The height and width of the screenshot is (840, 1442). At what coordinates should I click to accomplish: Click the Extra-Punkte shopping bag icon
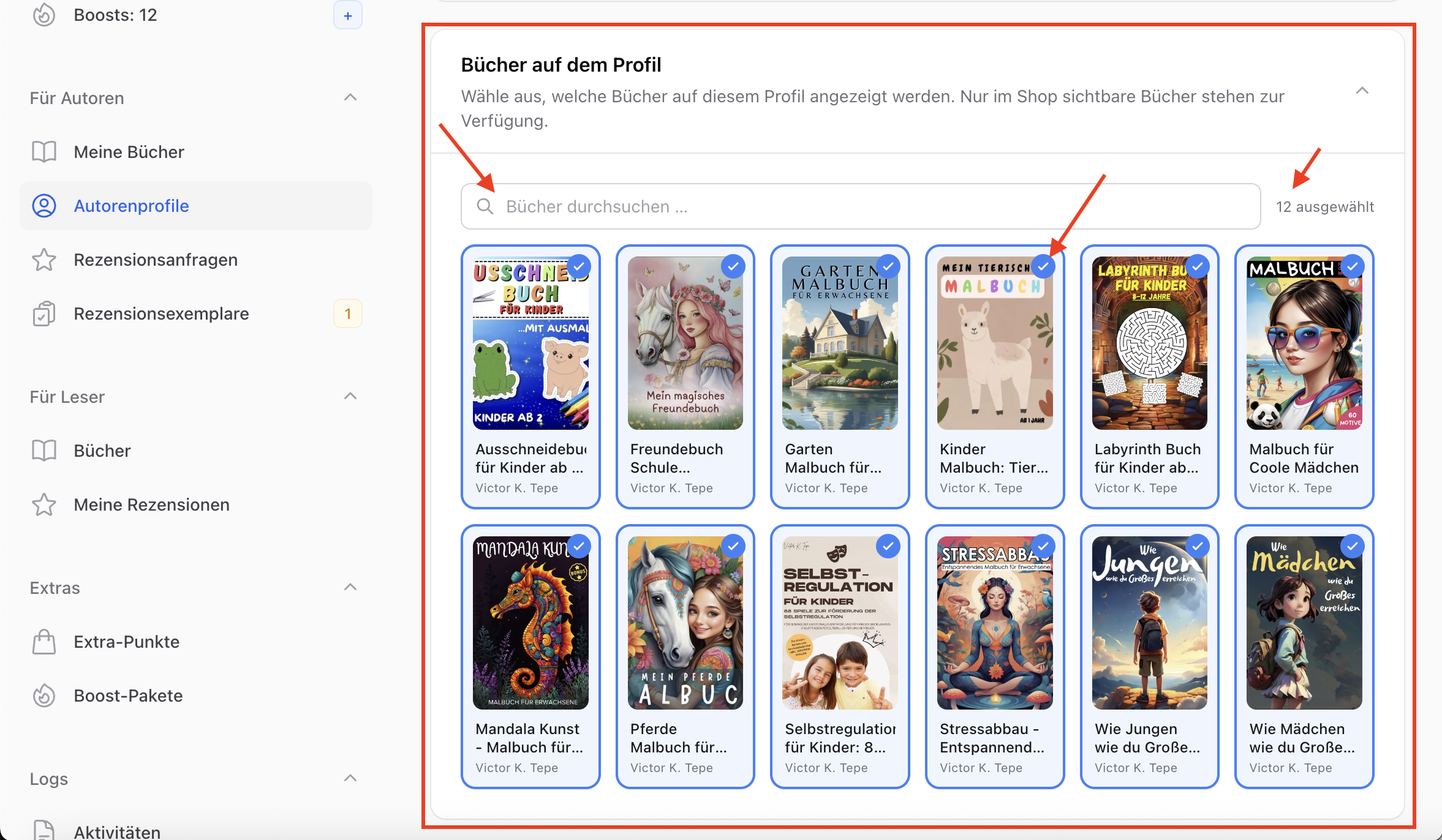click(44, 642)
